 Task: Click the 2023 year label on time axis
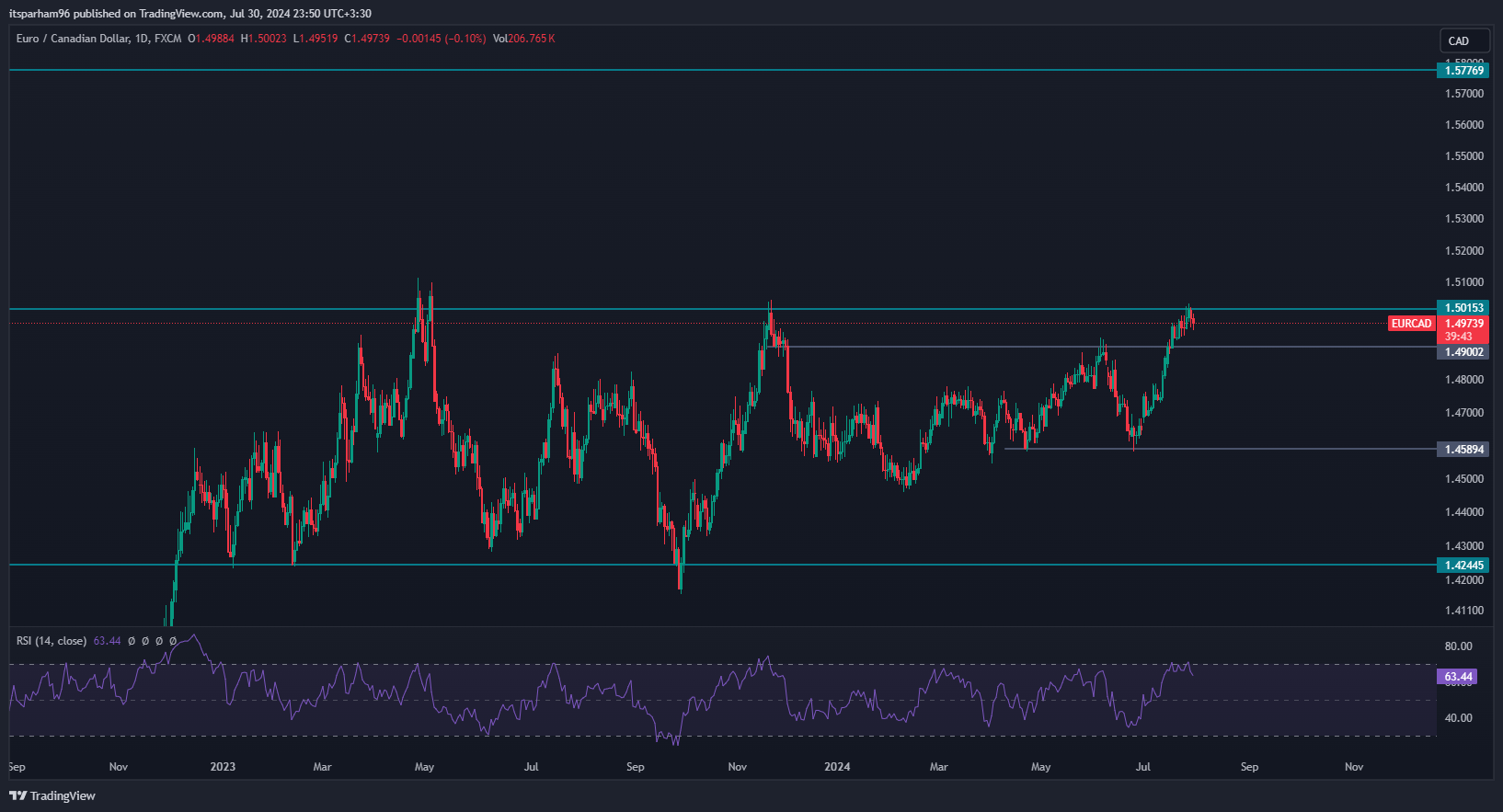coord(223,767)
